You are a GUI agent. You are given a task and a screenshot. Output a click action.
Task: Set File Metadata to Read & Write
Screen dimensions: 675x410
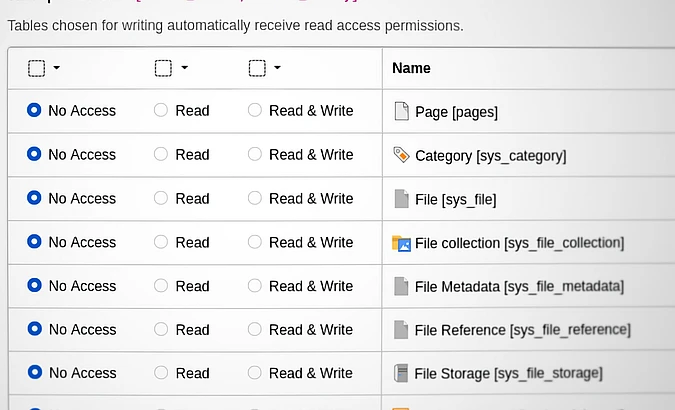255,286
